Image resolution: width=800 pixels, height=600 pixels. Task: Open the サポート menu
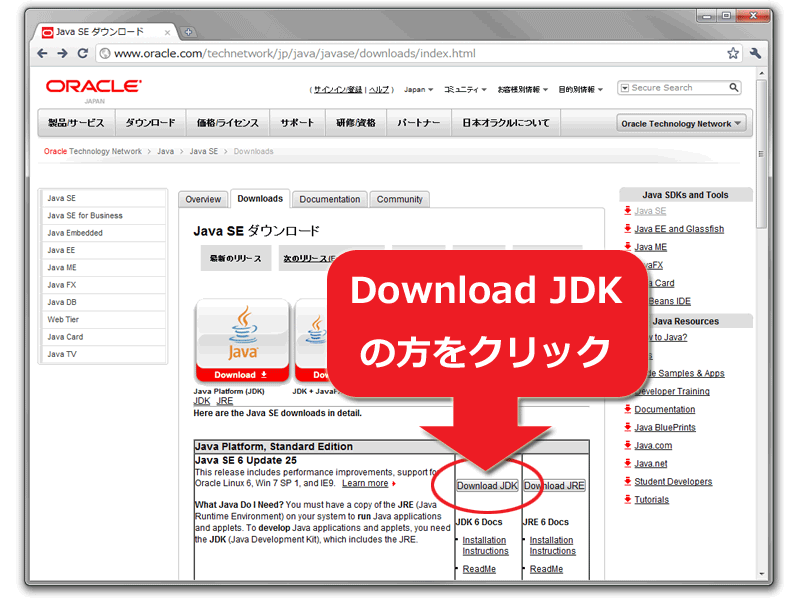(x=297, y=123)
